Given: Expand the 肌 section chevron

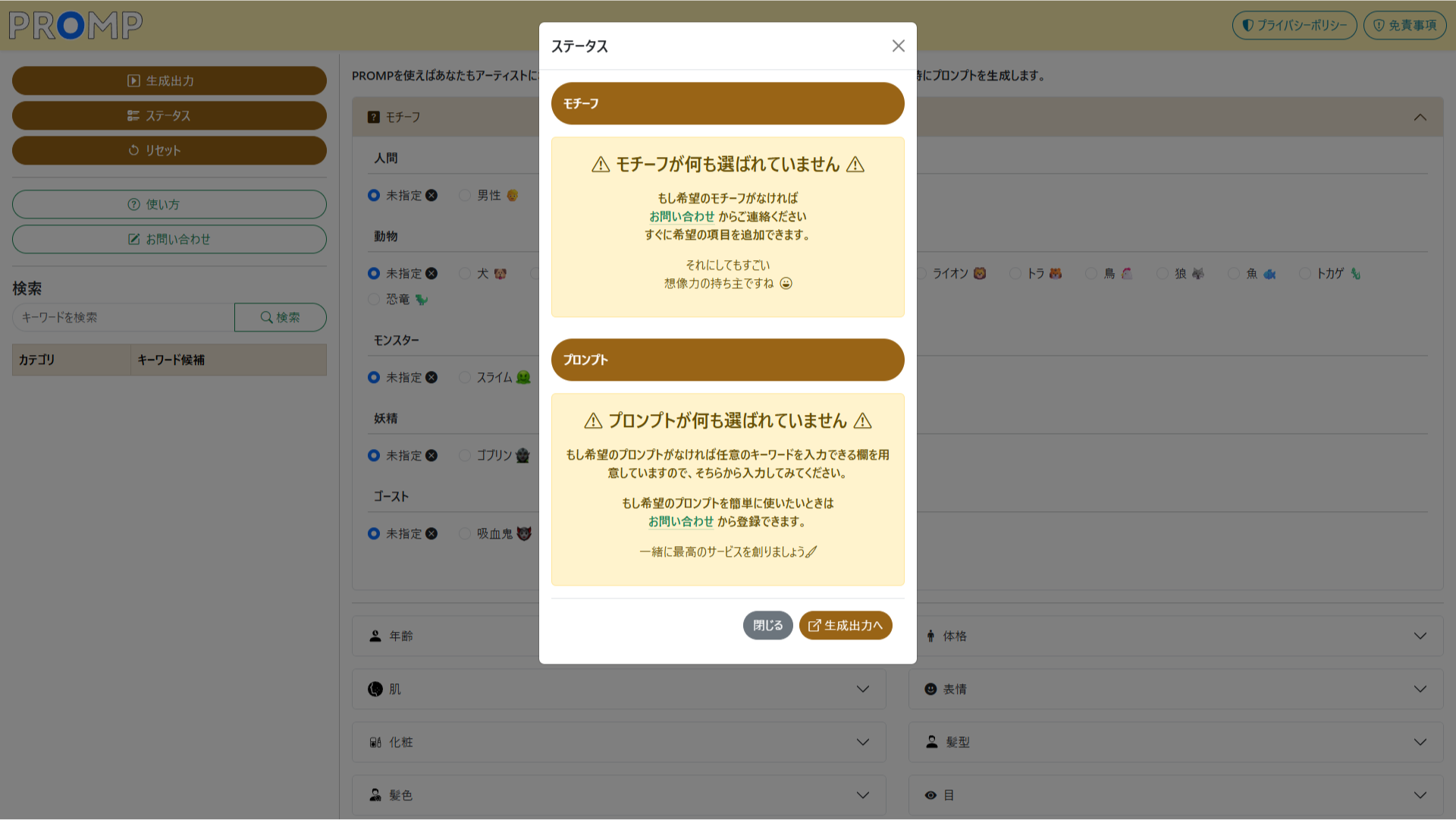Looking at the screenshot, I should coord(863,690).
